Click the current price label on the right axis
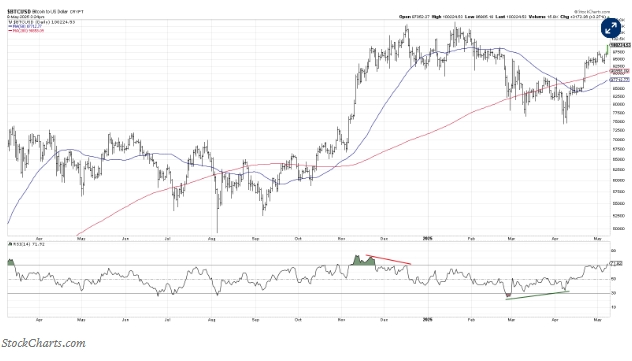632x361 pixels. click(x=620, y=45)
